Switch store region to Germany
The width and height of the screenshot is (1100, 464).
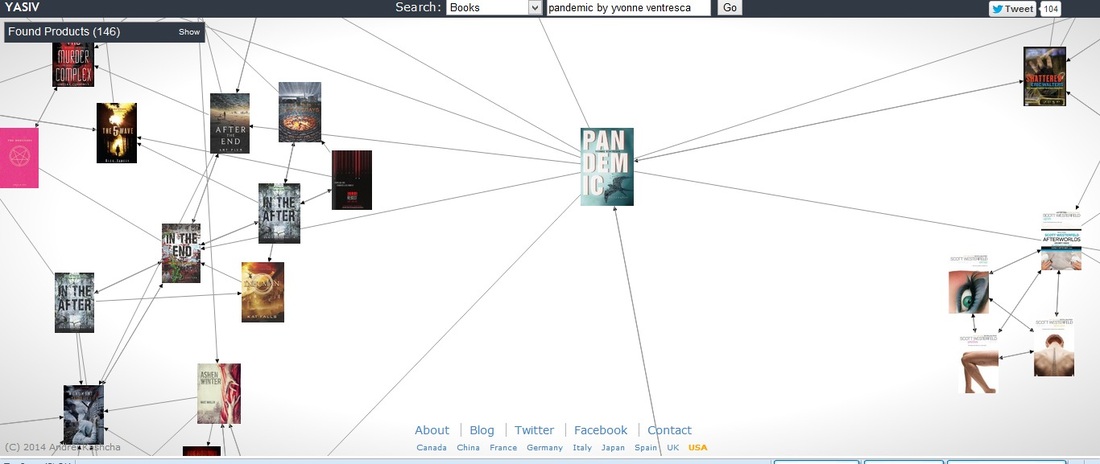tap(544, 448)
